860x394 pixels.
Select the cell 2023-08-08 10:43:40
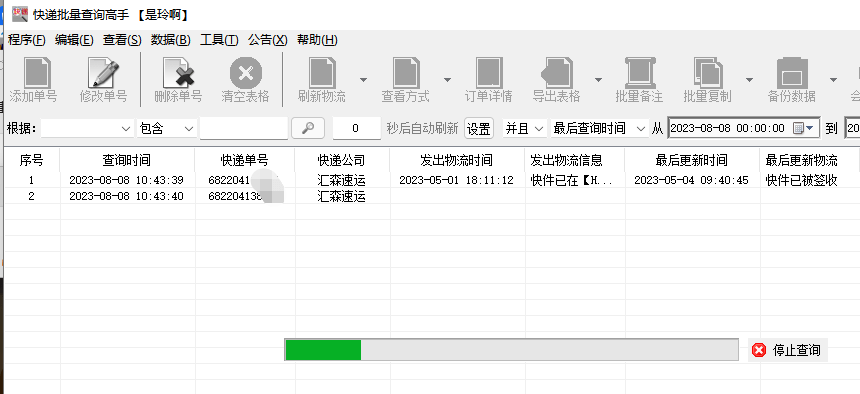pos(126,196)
